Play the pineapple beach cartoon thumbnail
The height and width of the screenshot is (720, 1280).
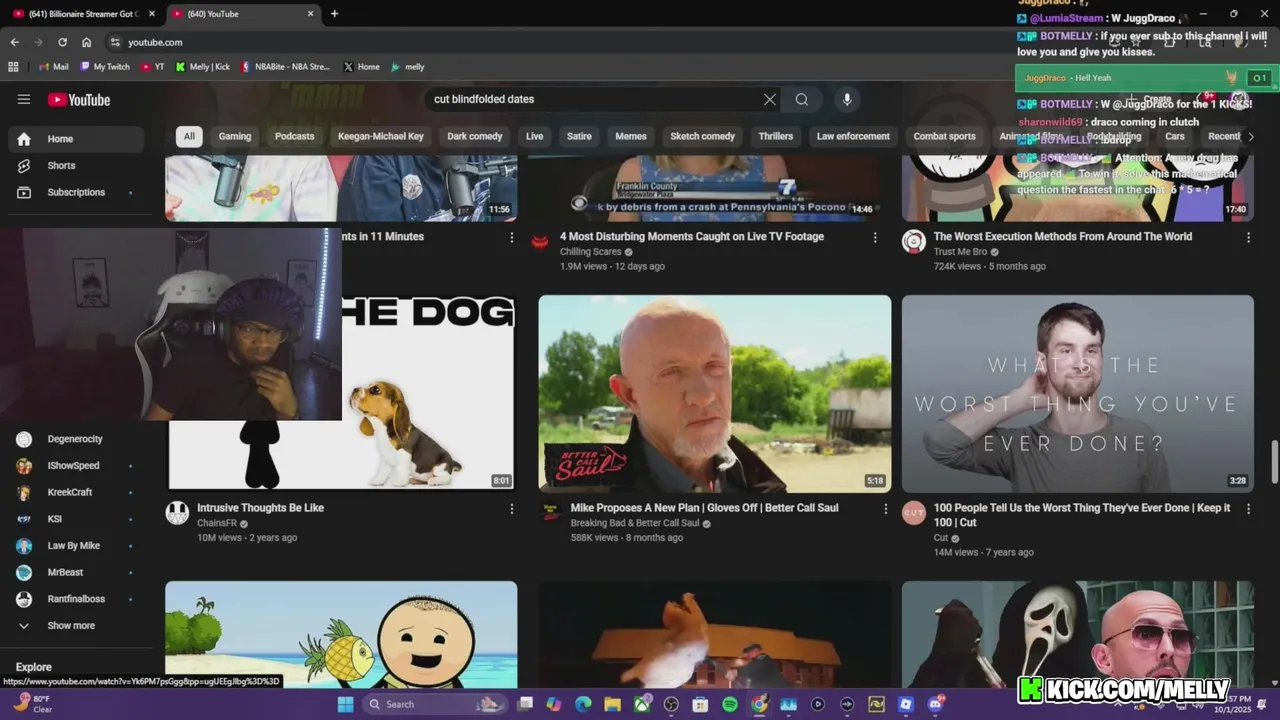pos(341,633)
